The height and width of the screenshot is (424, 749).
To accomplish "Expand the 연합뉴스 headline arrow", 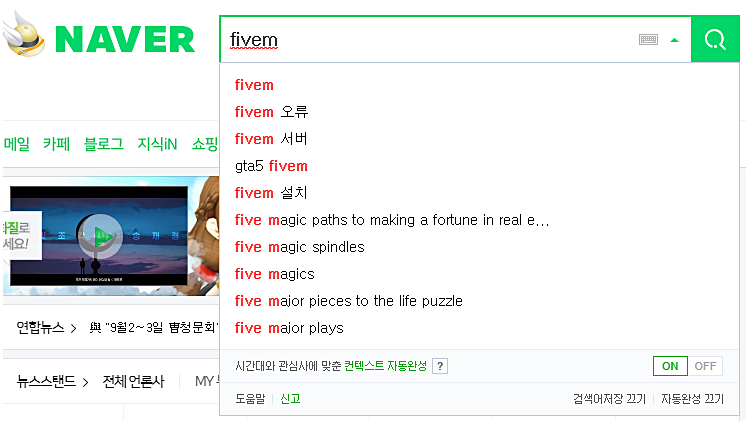I will (74, 329).
